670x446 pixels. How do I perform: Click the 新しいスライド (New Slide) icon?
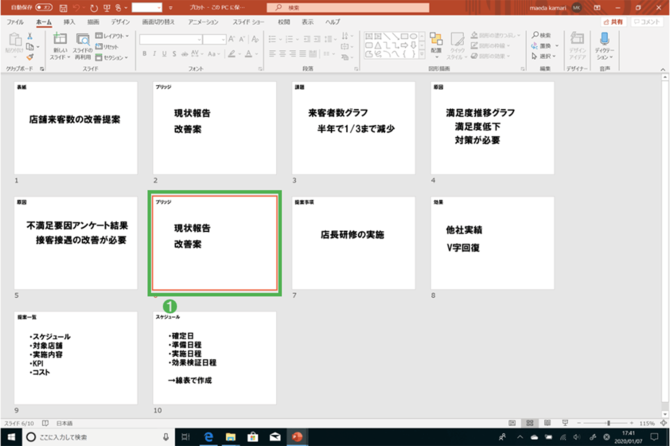(x=60, y=39)
